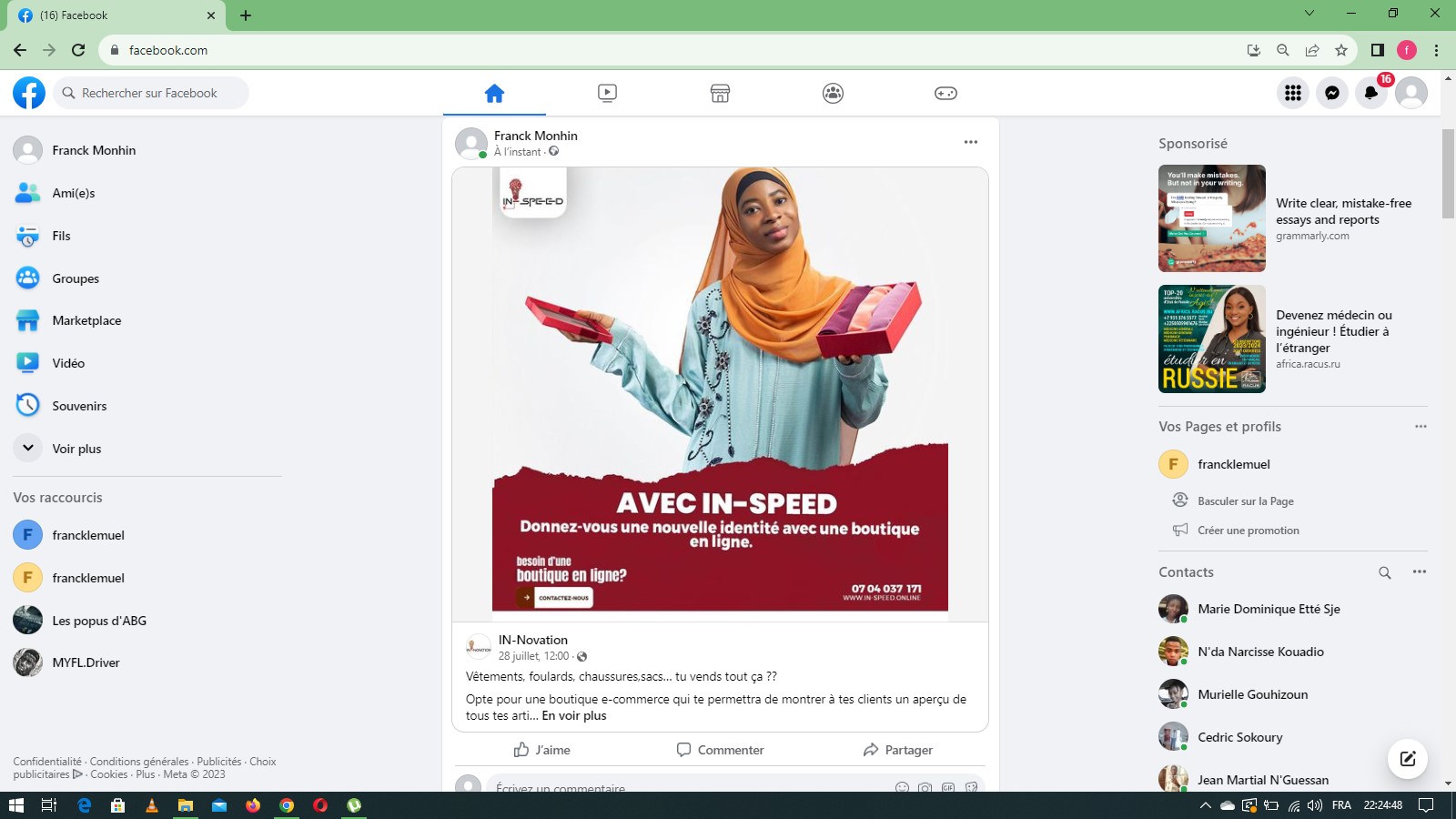The width and height of the screenshot is (1456, 819).
Task: Open the Grammarly sponsored ad thumbnail
Action: point(1211,218)
